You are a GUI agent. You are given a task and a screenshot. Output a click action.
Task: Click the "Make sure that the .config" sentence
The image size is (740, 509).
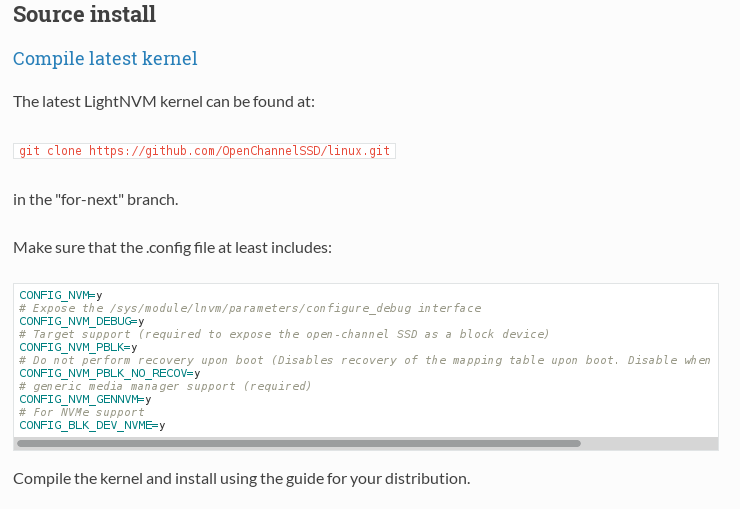coord(172,248)
